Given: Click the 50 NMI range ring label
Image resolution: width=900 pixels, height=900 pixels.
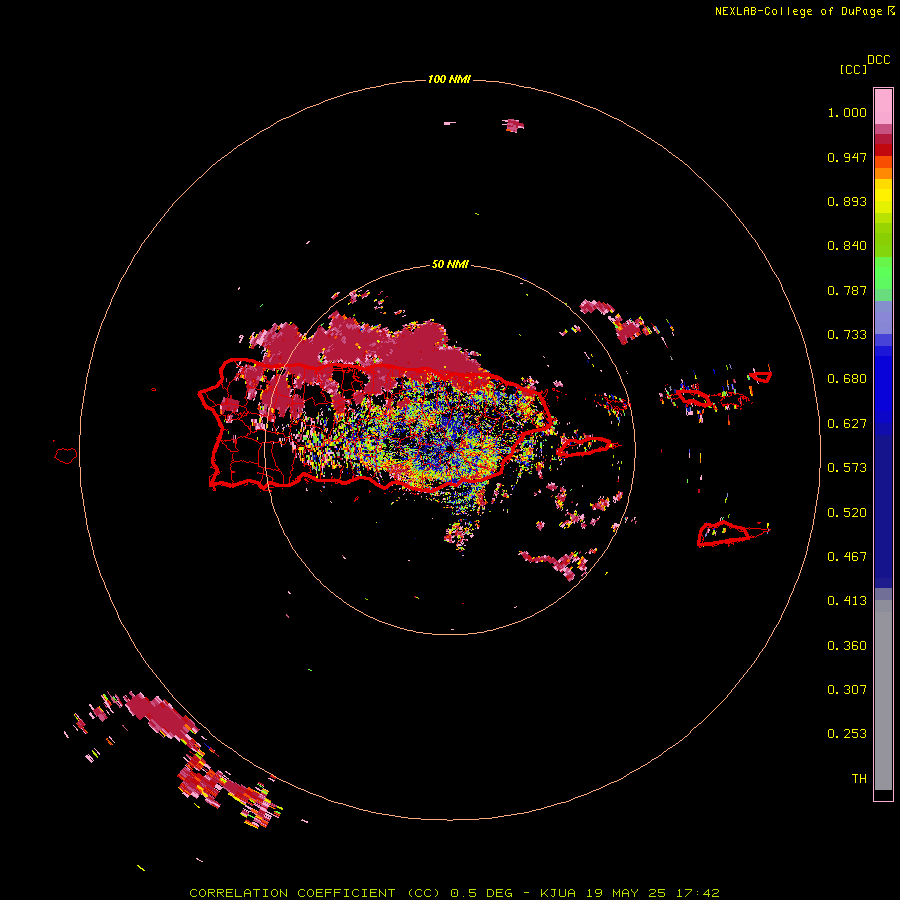Looking at the screenshot, I should 450,265.
